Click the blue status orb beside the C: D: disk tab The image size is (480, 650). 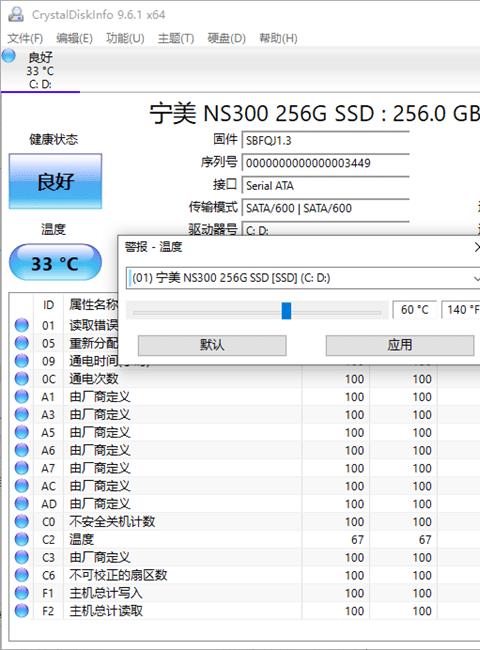(x=9, y=56)
